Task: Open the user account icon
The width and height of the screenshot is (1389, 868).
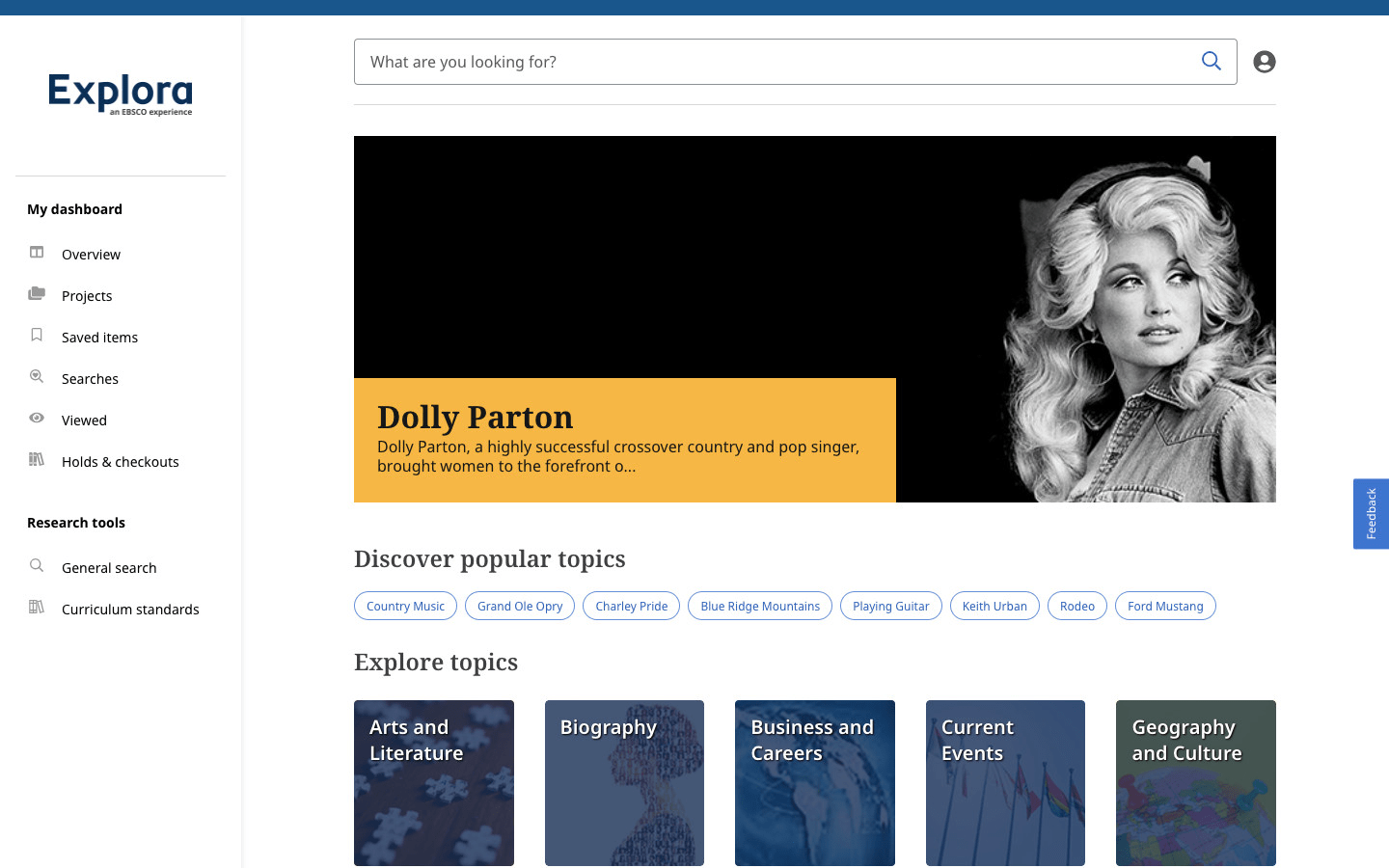Action: [x=1265, y=62]
